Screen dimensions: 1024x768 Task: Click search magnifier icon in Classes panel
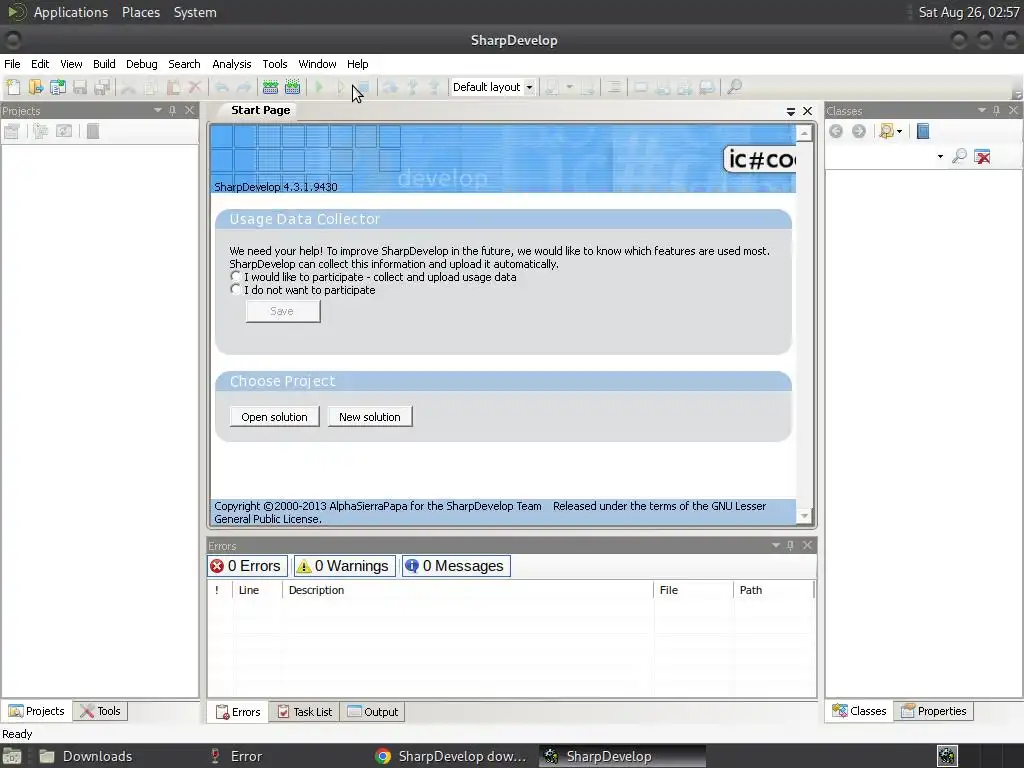(959, 156)
